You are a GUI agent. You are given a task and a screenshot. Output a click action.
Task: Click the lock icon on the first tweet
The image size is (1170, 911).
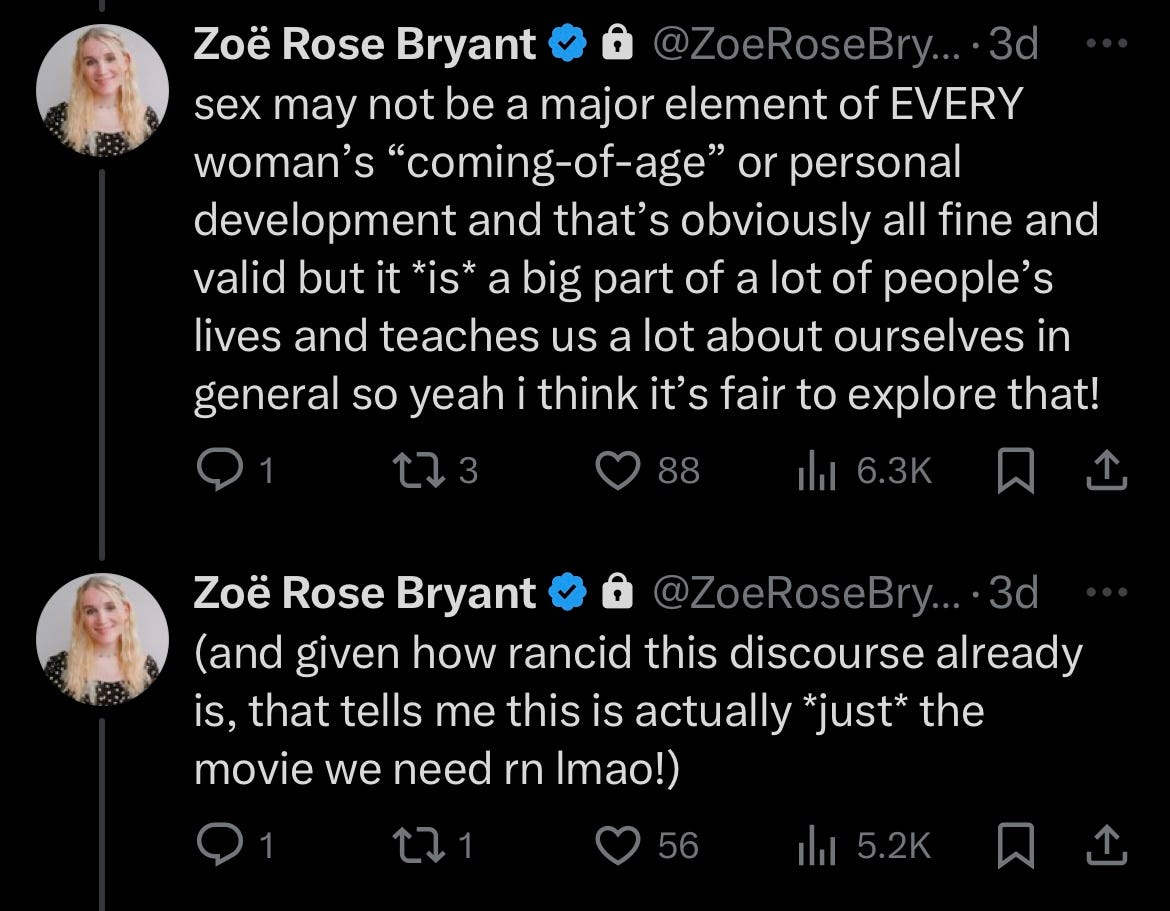(614, 42)
